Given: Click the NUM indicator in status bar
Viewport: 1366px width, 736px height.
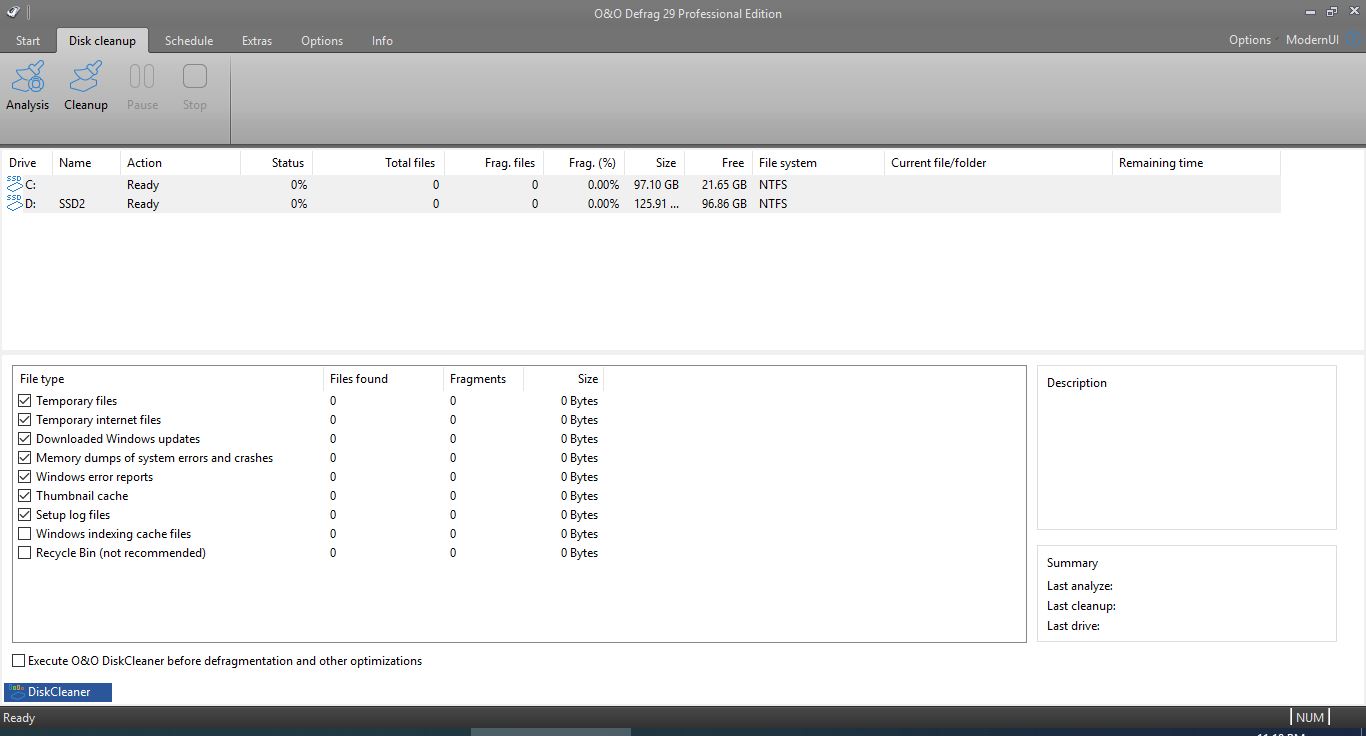Looking at the screenshot, I should (1309, 718).
